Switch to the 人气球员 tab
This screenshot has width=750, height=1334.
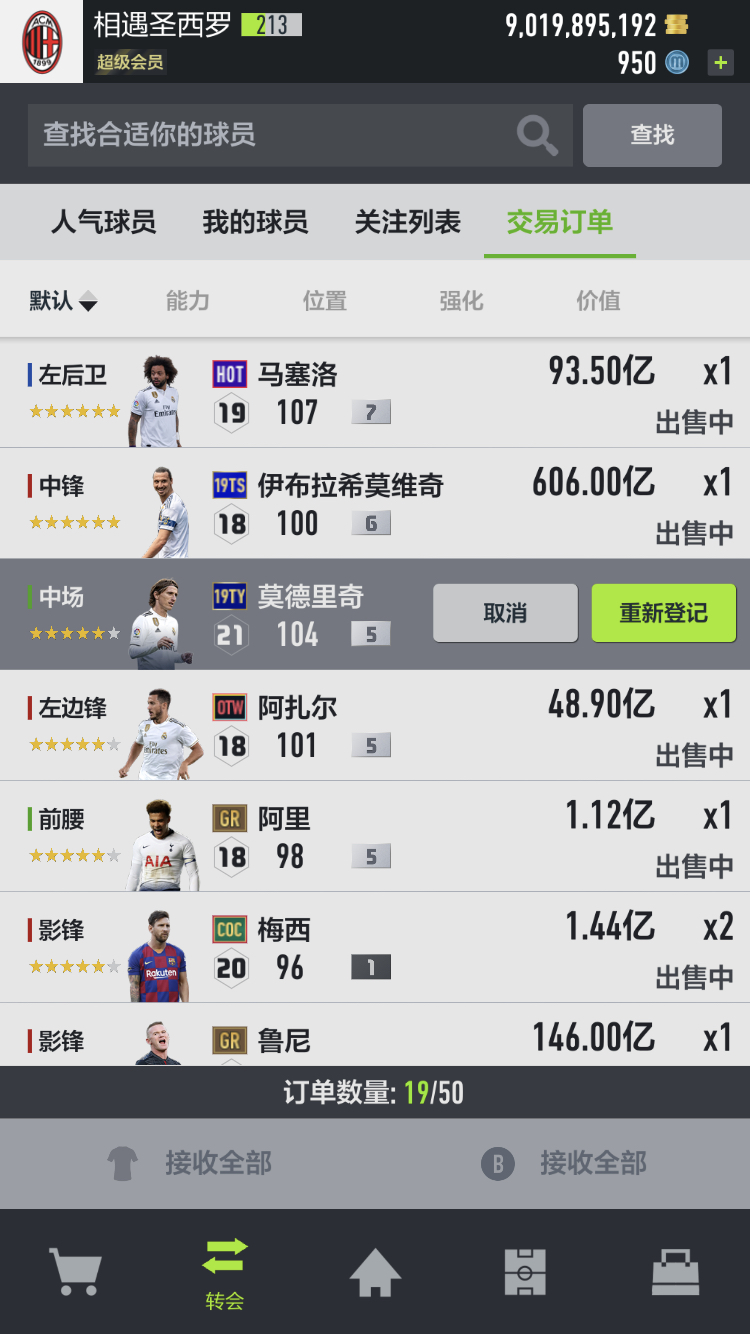click(x=104, y=222)
